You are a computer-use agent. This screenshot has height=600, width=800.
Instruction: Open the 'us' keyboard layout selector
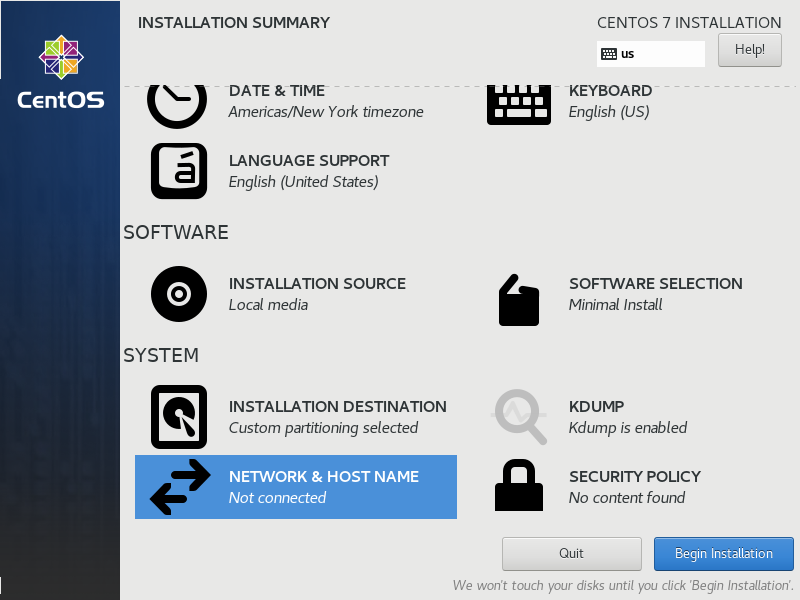(651, 53)
